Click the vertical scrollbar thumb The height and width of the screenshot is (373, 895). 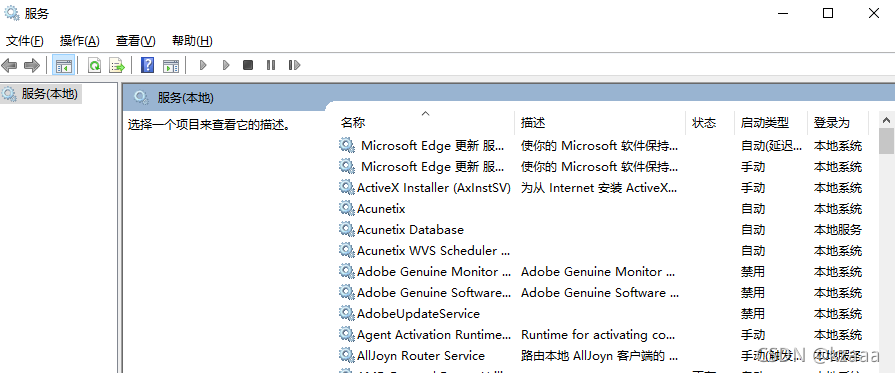[x=886, y=141]
